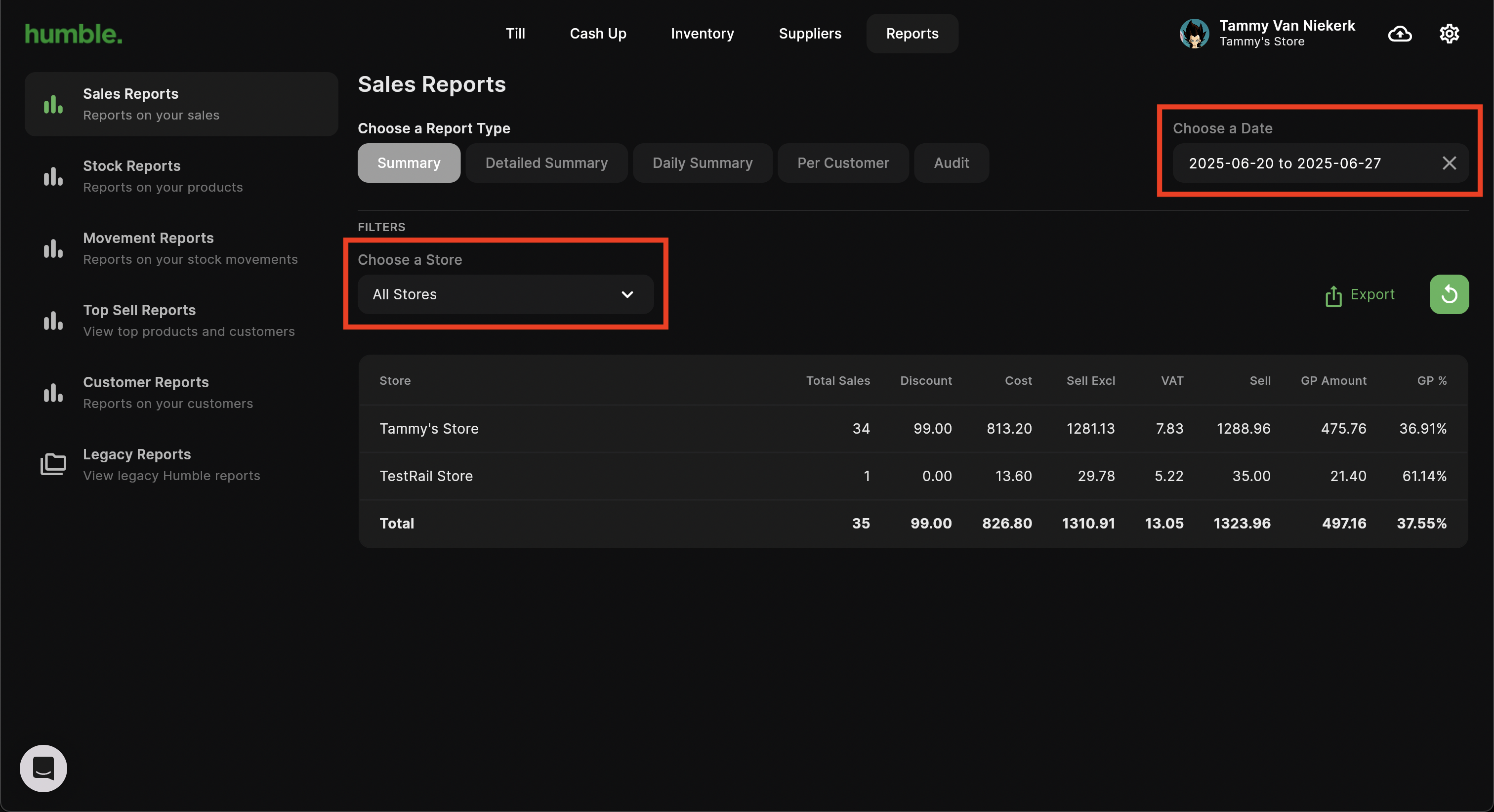Switch to Daily Summary report type
Viewport: 1494px width, 812px height.
(703, 163)
